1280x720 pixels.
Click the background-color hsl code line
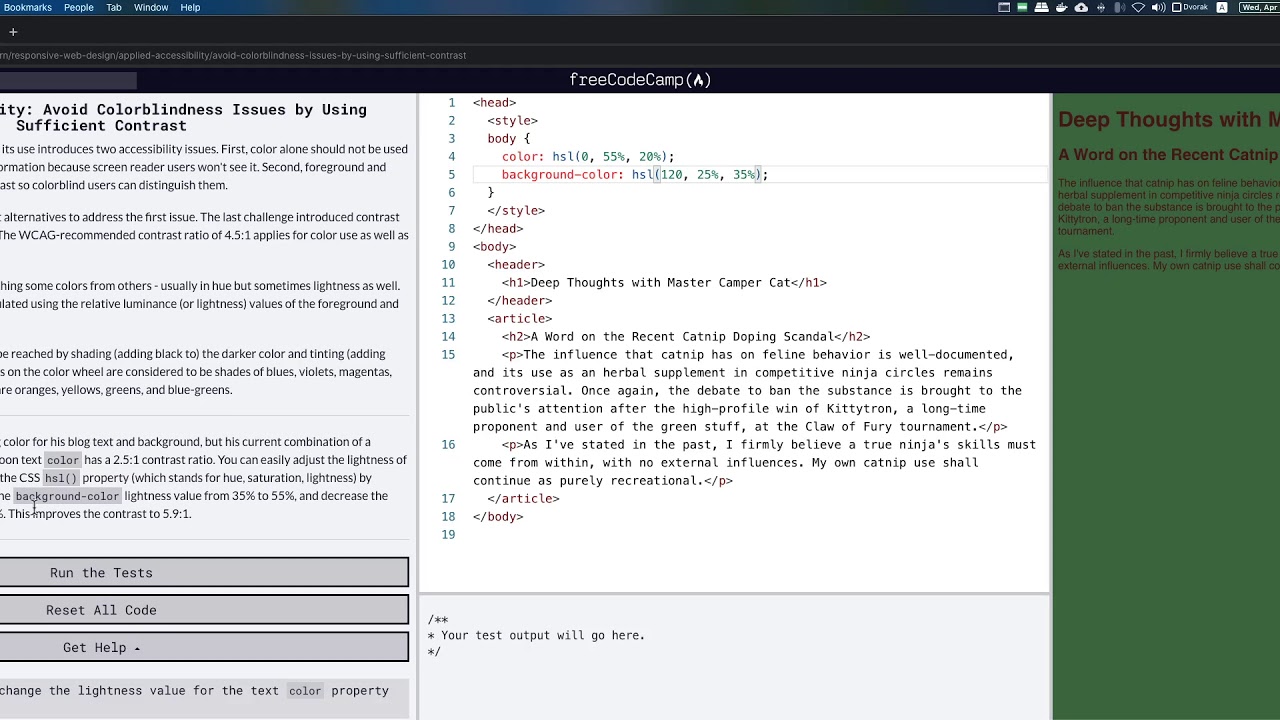pyautogui.click(x=635, y=174)
